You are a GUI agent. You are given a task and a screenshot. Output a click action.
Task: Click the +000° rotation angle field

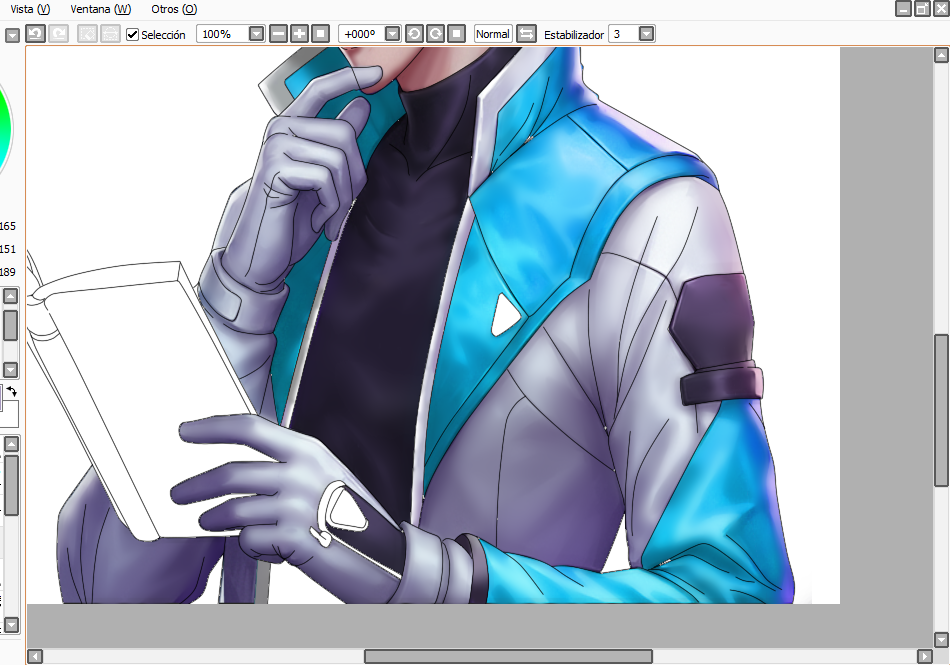pyautogui.click(x=362, y=34)
